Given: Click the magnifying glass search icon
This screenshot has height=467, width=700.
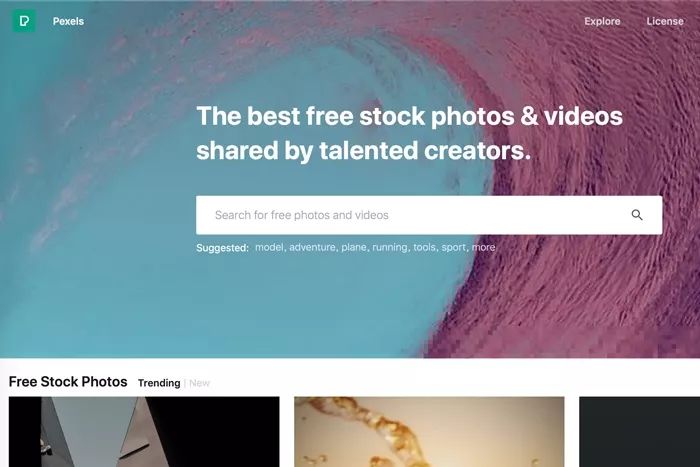Looking at the screenshot, I should pos(637,215).
